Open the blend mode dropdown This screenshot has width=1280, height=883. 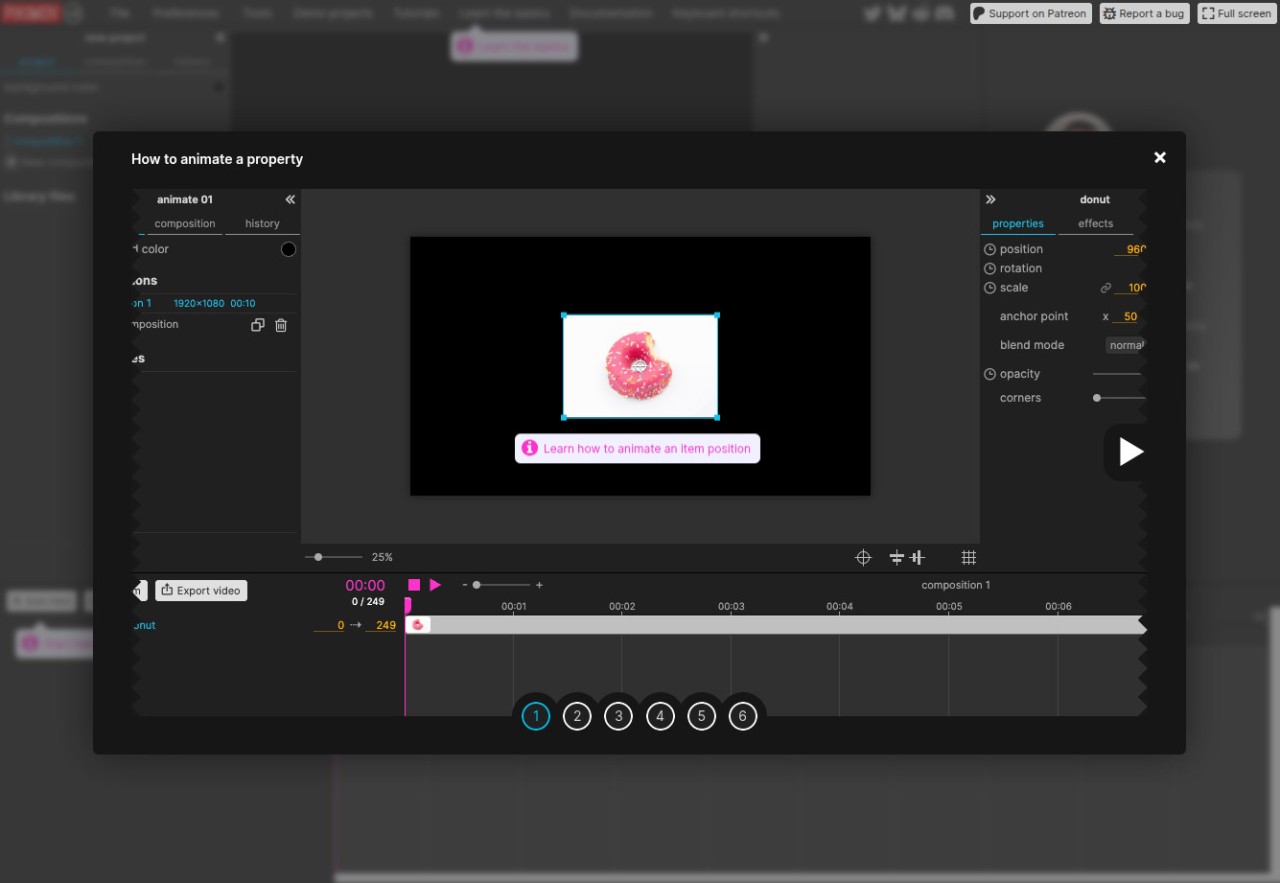click(x=1125, y=345)
